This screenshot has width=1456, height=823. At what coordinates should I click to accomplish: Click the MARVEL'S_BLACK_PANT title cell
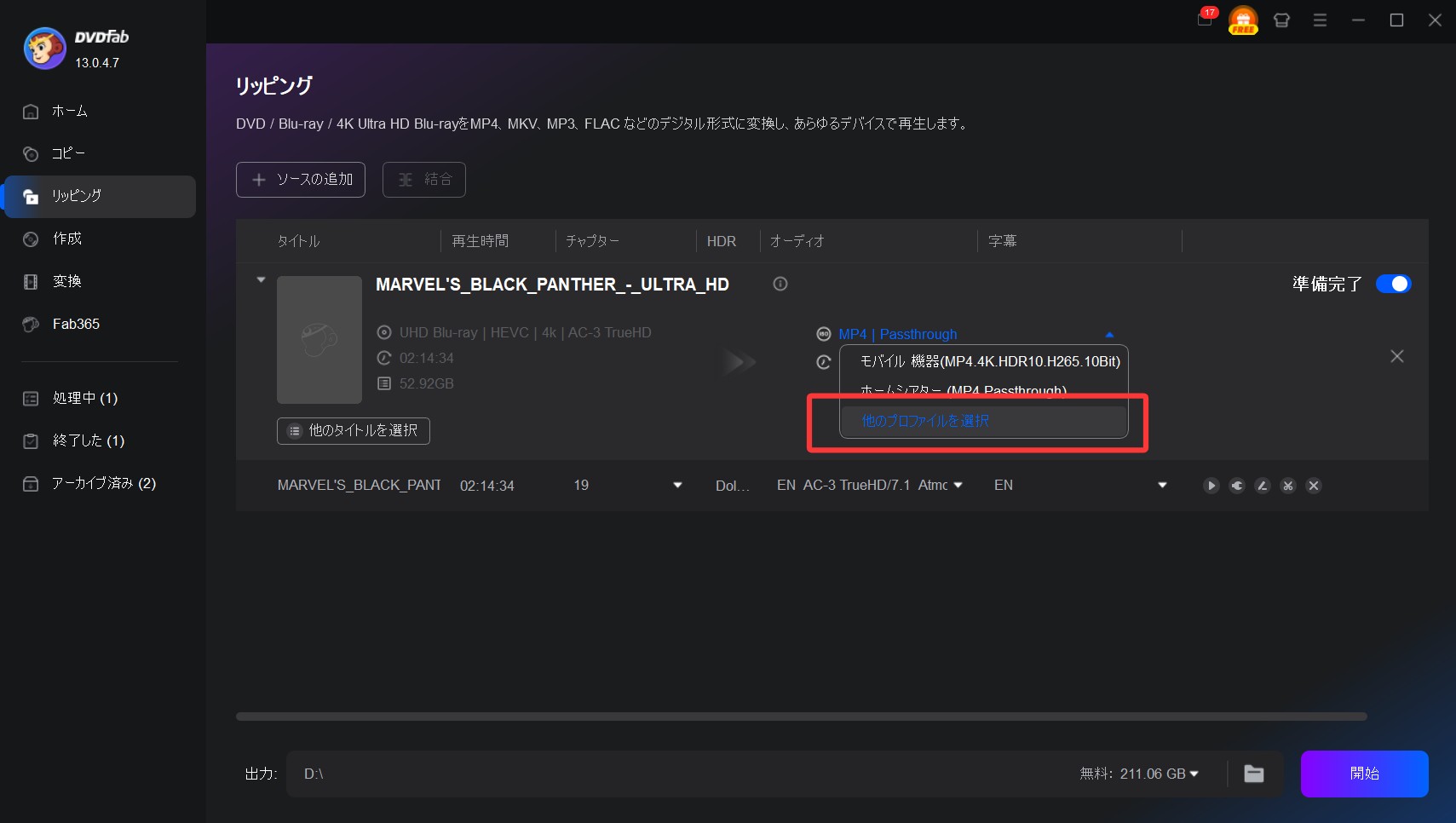point(360,486)
